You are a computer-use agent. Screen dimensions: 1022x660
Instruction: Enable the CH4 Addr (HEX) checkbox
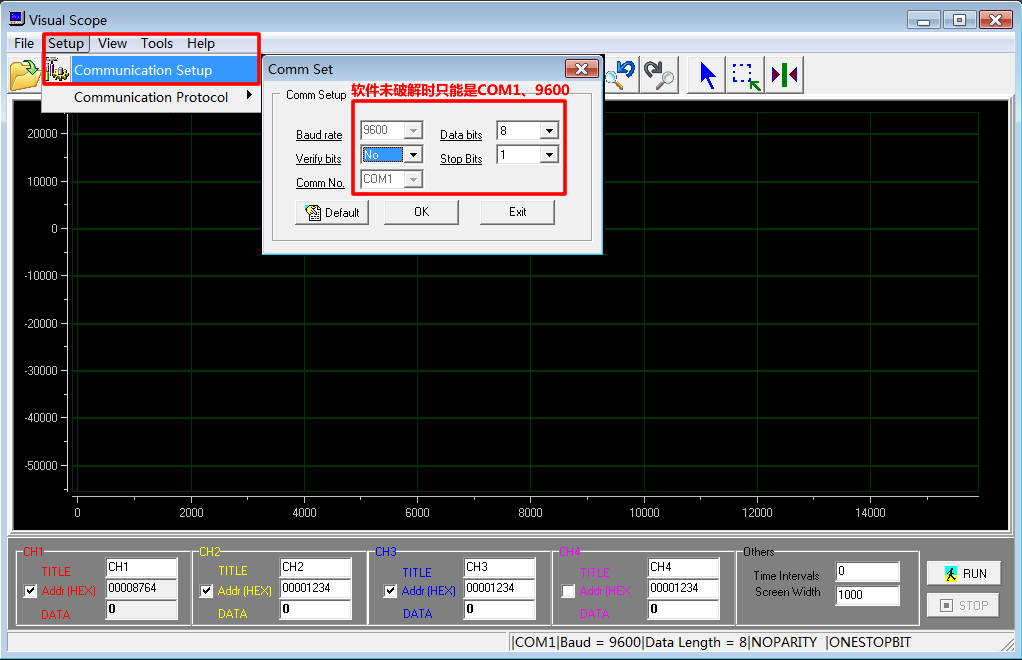569,591
